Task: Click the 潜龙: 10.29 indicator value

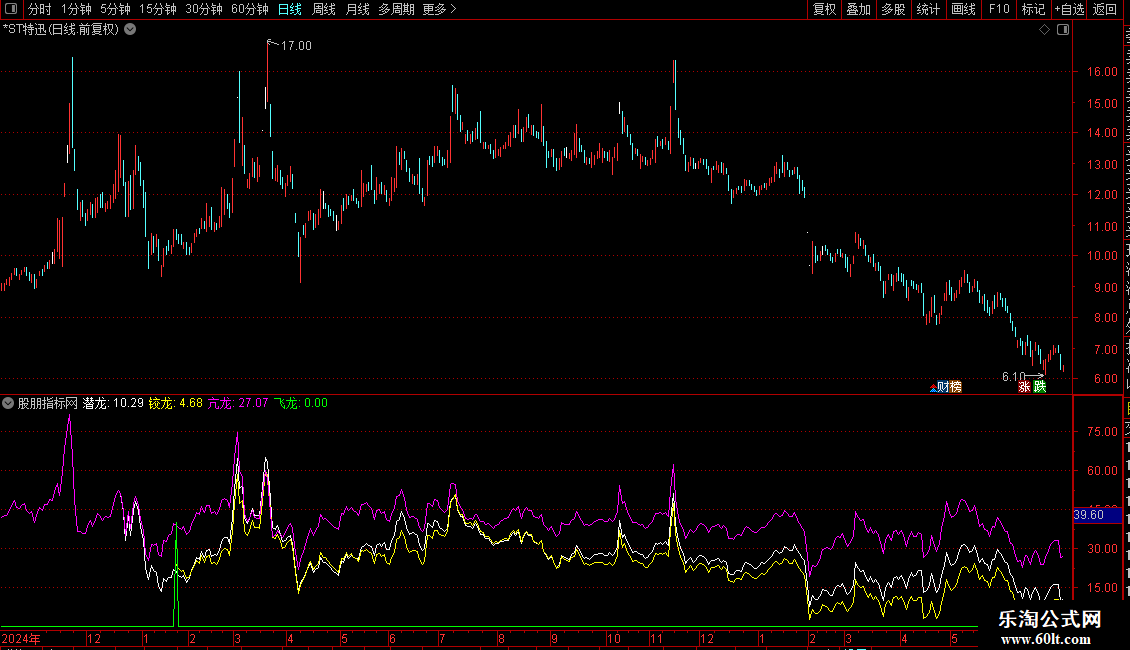Action: 113,404
